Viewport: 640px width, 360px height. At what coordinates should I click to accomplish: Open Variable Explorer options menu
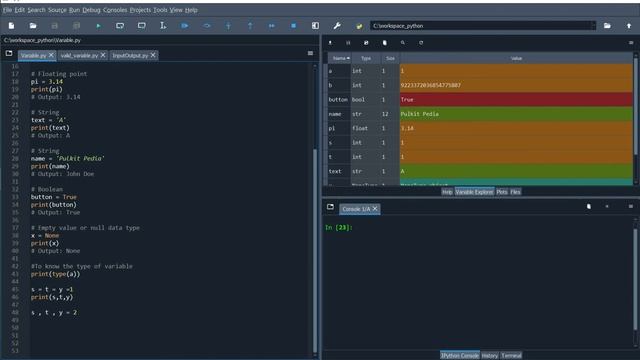click(631, 42)
